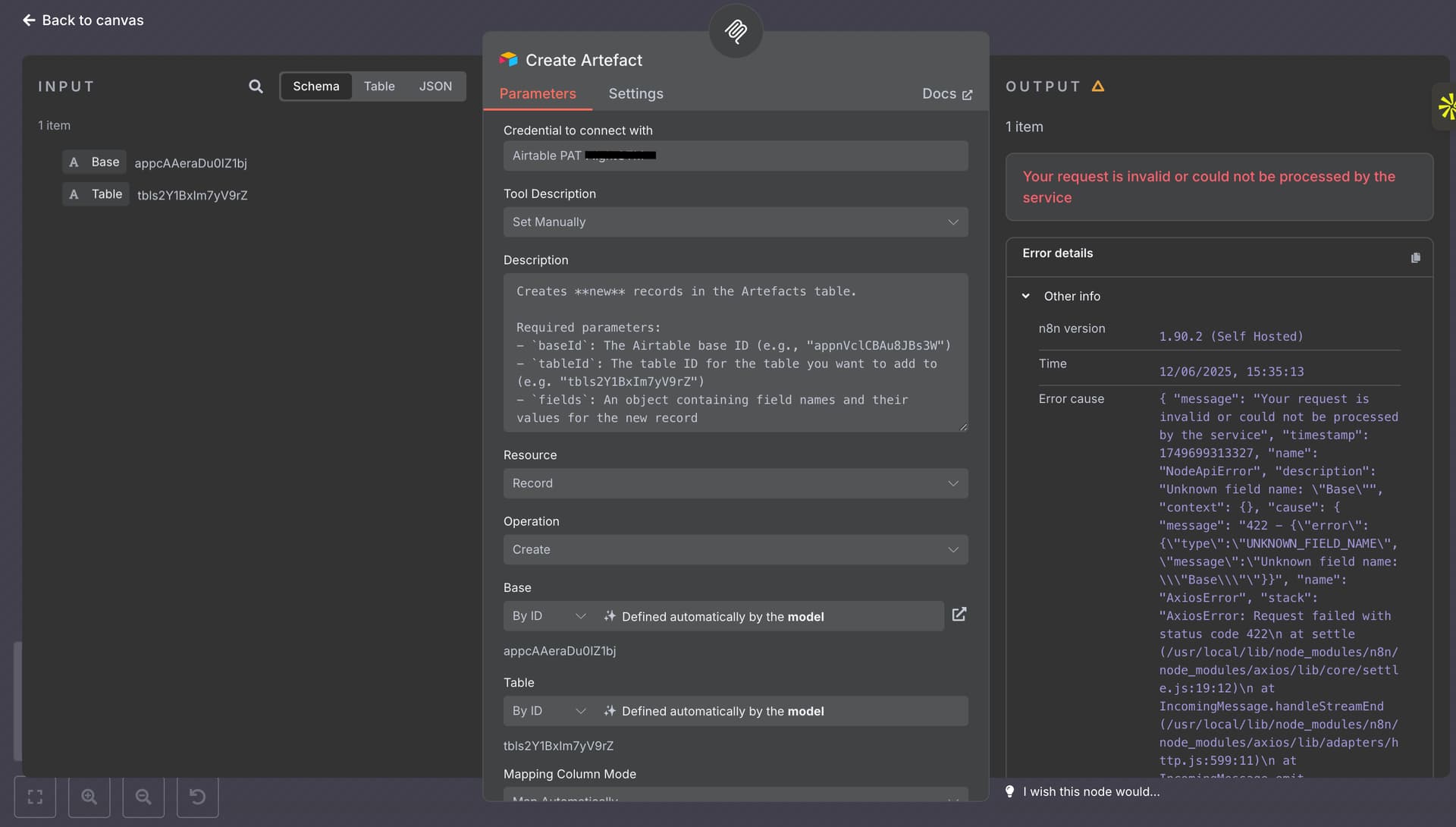Switch input view to Schema
Screen dimensions: 1456x827
tap(315, 86)
